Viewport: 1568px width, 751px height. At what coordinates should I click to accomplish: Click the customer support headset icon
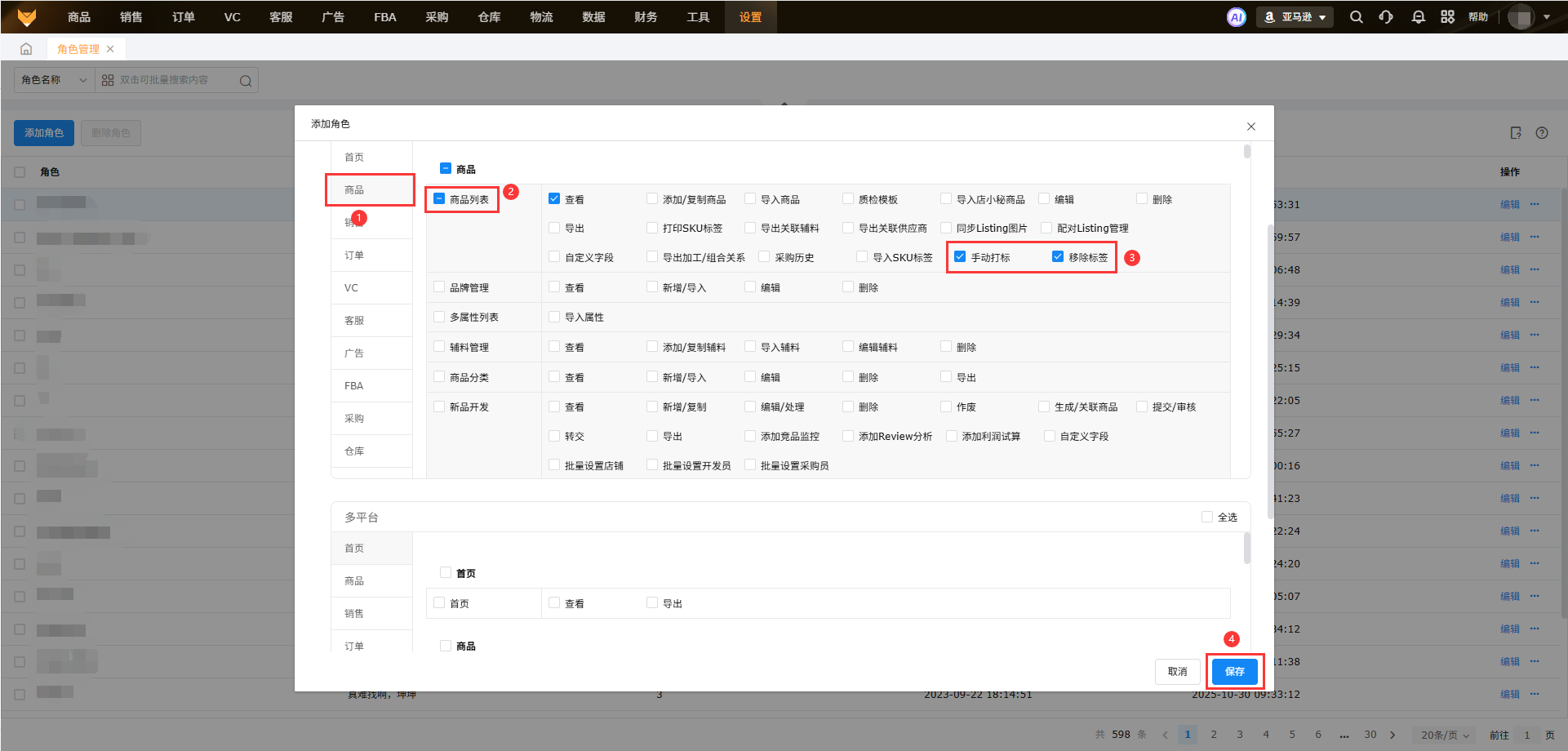point(1386,17)
